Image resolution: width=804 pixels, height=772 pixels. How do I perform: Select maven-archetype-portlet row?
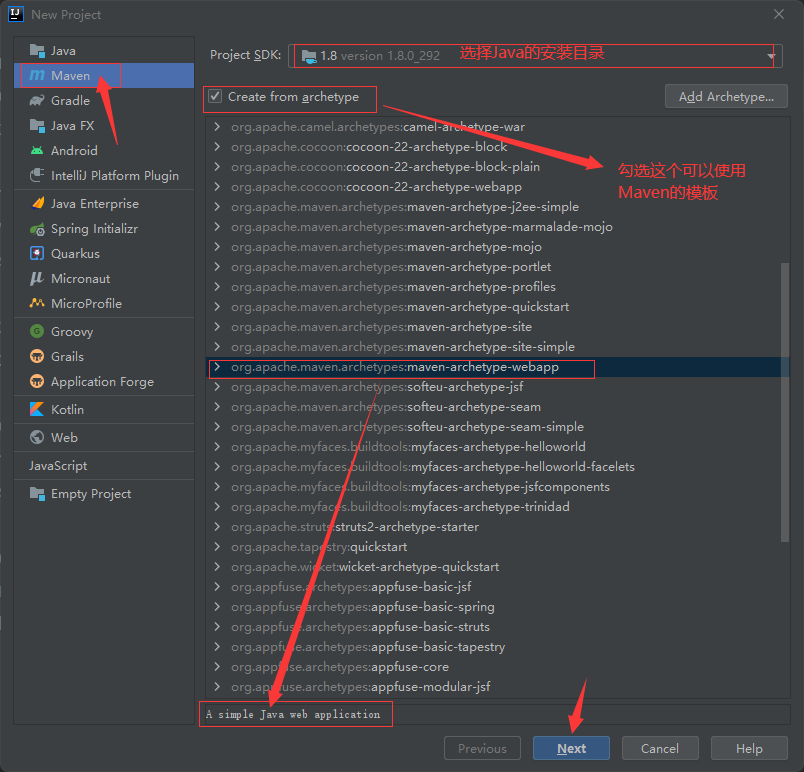coord(497,267)
